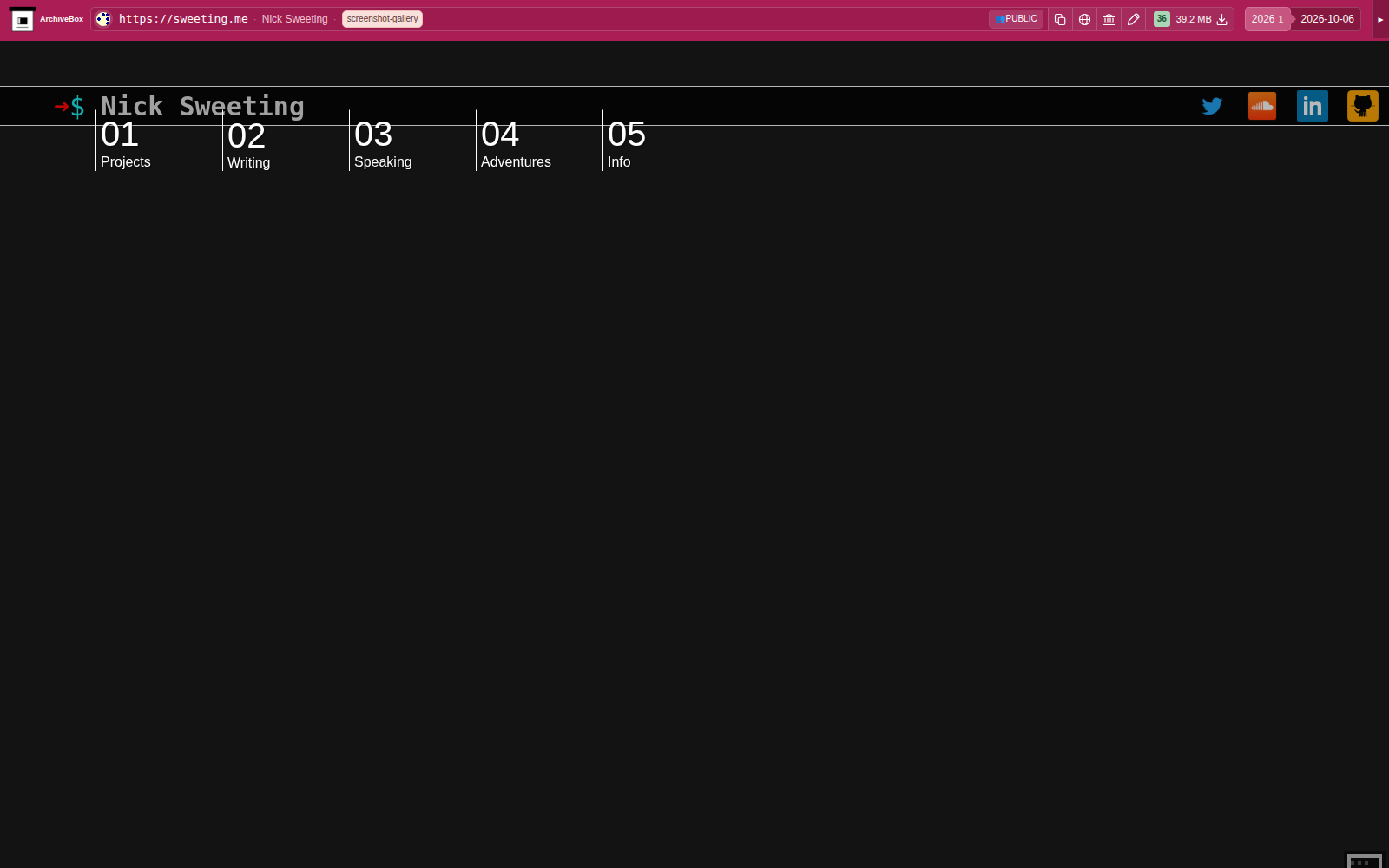1389x868 pixels.
Task: Edit the snapshot with the pencil icon
Action: click(x=1133, y=19)
